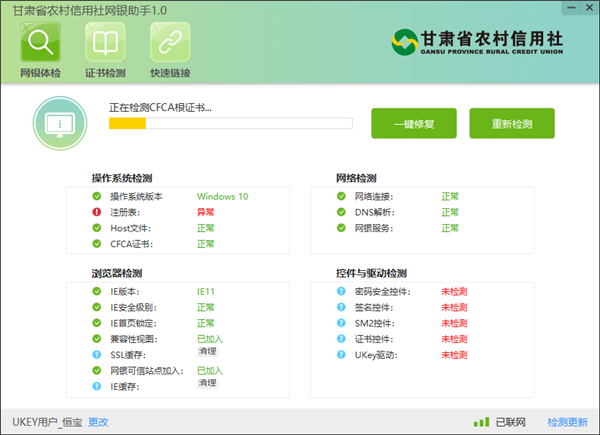Screen dimensions: 600x435
Task: Click 未检测 status for UKey驱动
Action: coord(454,355)
